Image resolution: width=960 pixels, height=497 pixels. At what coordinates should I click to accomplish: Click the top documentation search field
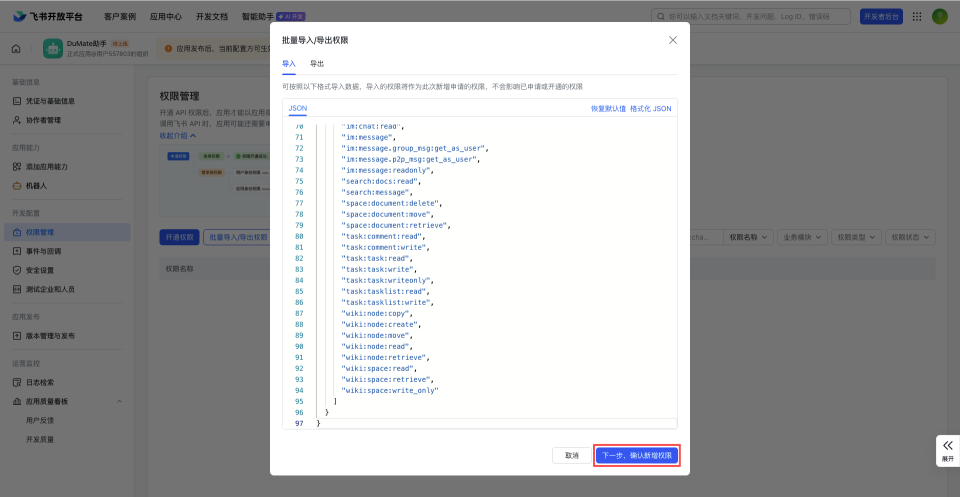(x=750, y=16)
